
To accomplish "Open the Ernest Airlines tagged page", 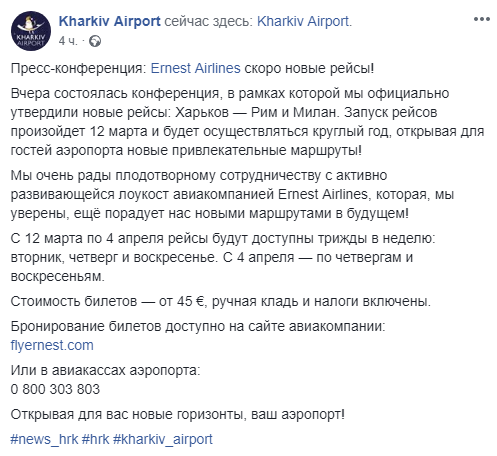I will [x=196, y=68].
